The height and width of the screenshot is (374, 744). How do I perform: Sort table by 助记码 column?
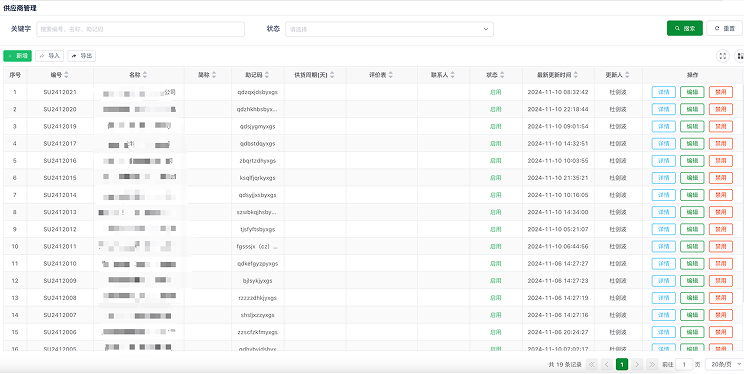267,75
